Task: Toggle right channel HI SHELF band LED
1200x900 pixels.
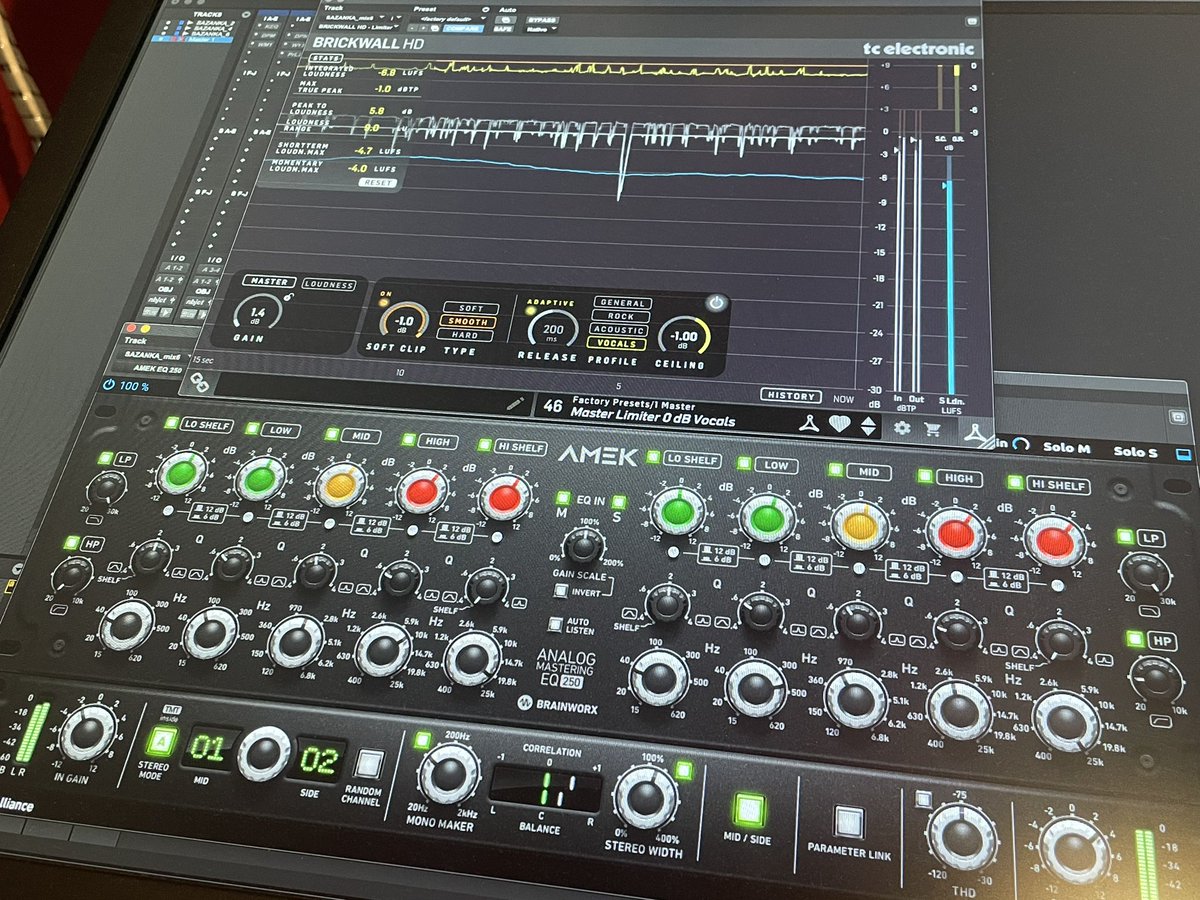Action: pos(1013,482)
